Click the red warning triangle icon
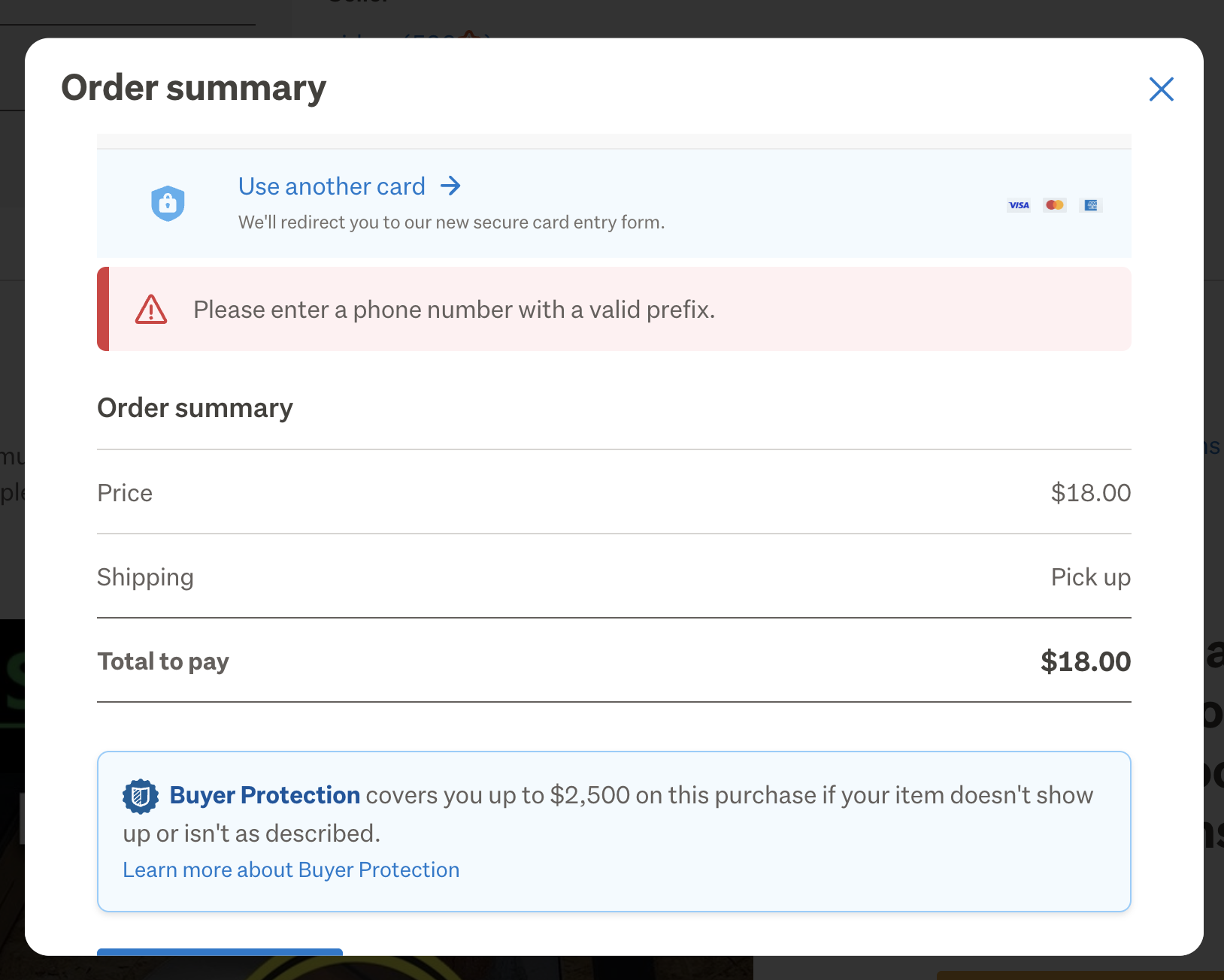1224x980 pixels. pyautogui.click(x=151, y=310)
